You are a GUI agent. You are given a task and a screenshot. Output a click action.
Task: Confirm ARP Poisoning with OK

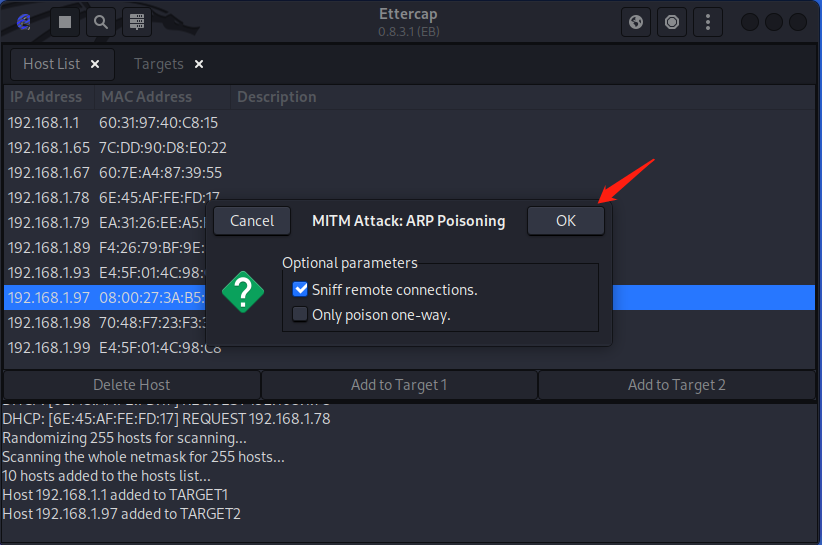tap(566, 221)
